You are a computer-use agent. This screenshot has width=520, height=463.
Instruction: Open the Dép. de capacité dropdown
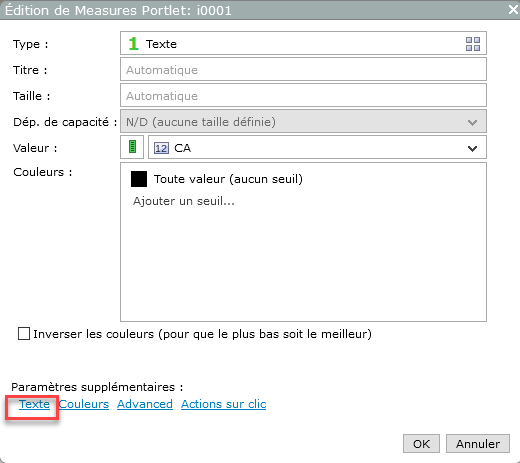[x=303, y=122]
